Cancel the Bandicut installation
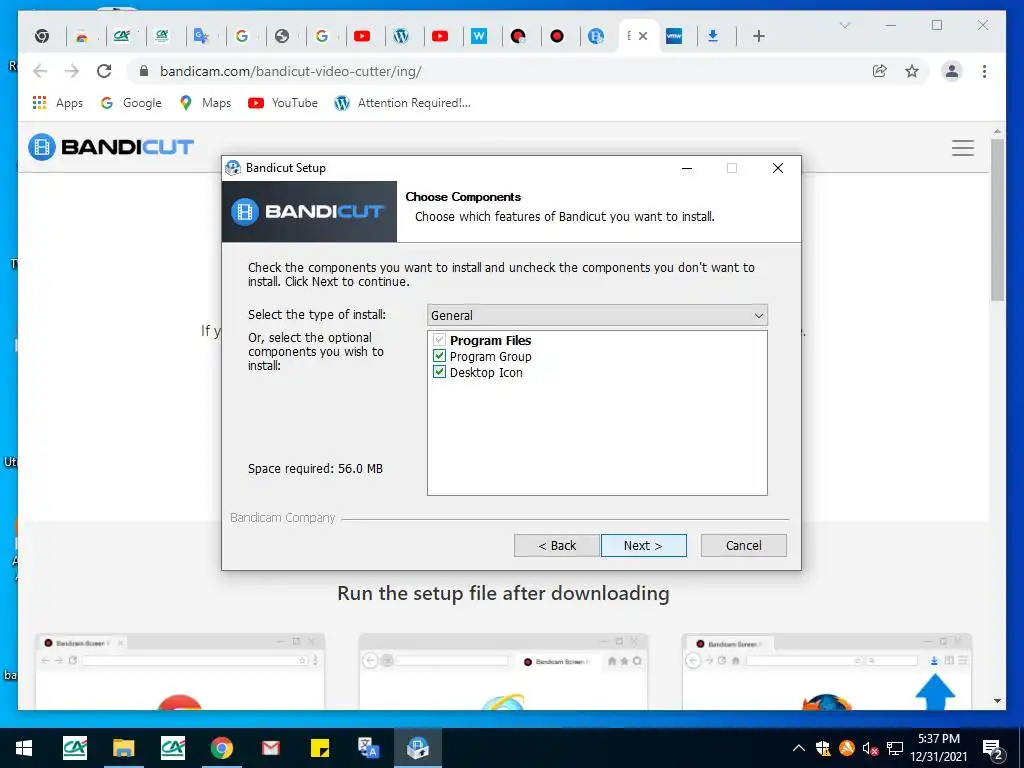 [x=743, y=545]
